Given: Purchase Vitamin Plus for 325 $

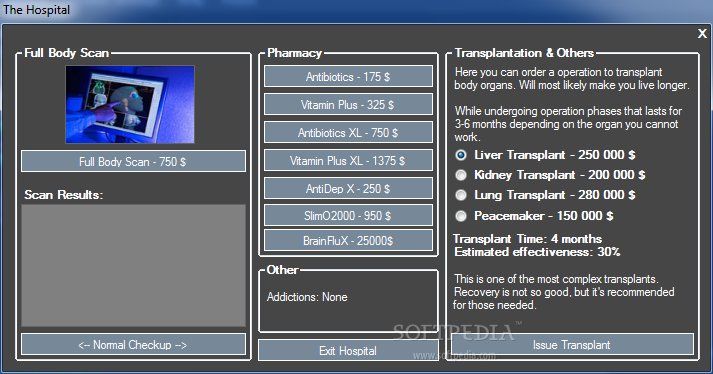Looking at the screenshot, I should (x=348, y=105).
